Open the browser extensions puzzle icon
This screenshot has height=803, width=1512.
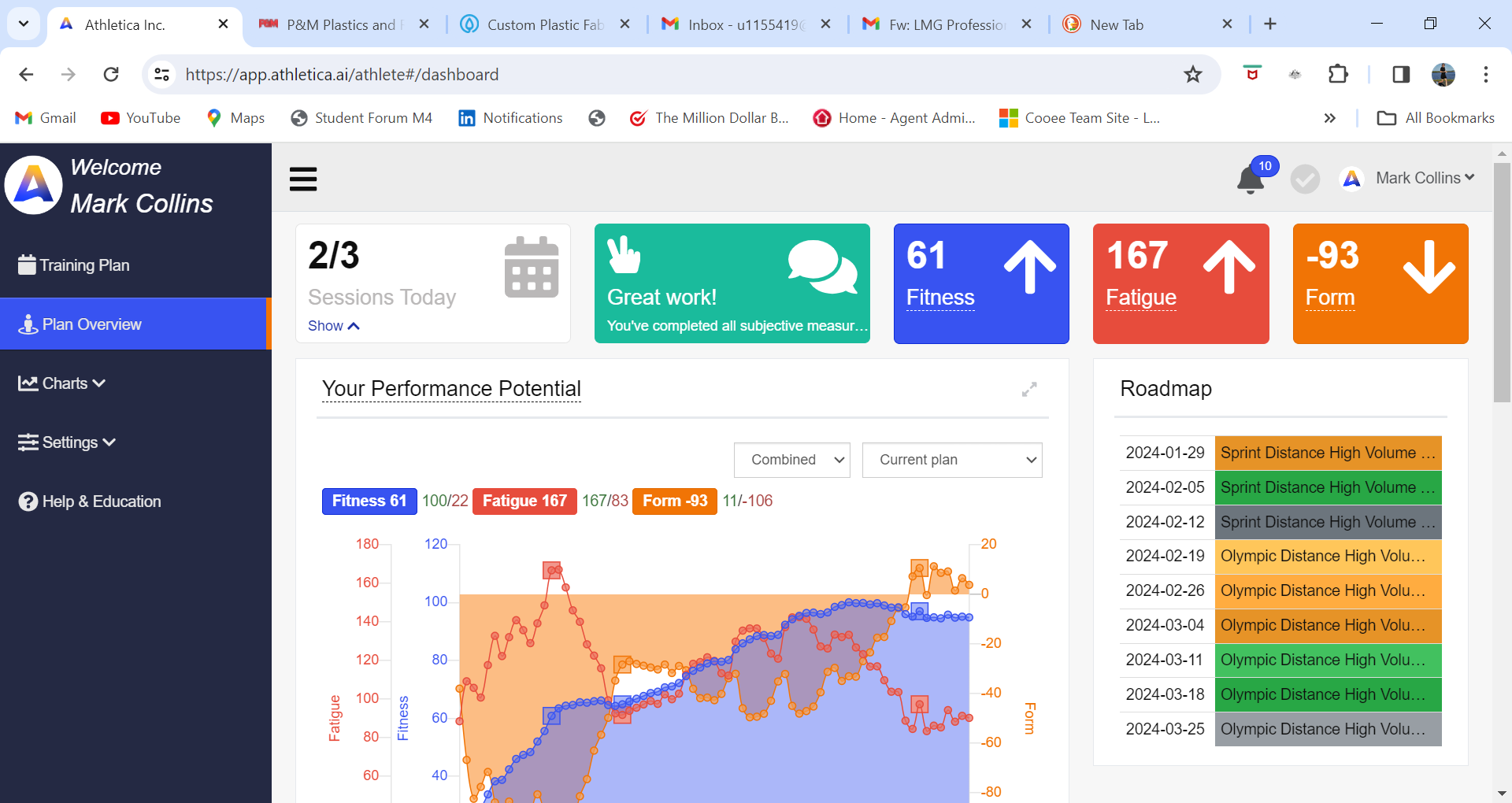(x=1338, y=74)
